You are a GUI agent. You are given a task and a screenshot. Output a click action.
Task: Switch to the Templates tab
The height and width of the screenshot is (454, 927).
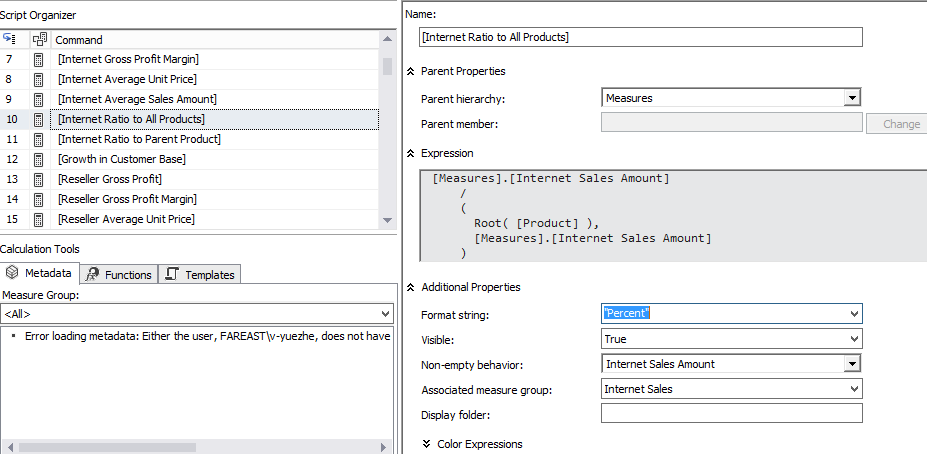tap(200, 274)
